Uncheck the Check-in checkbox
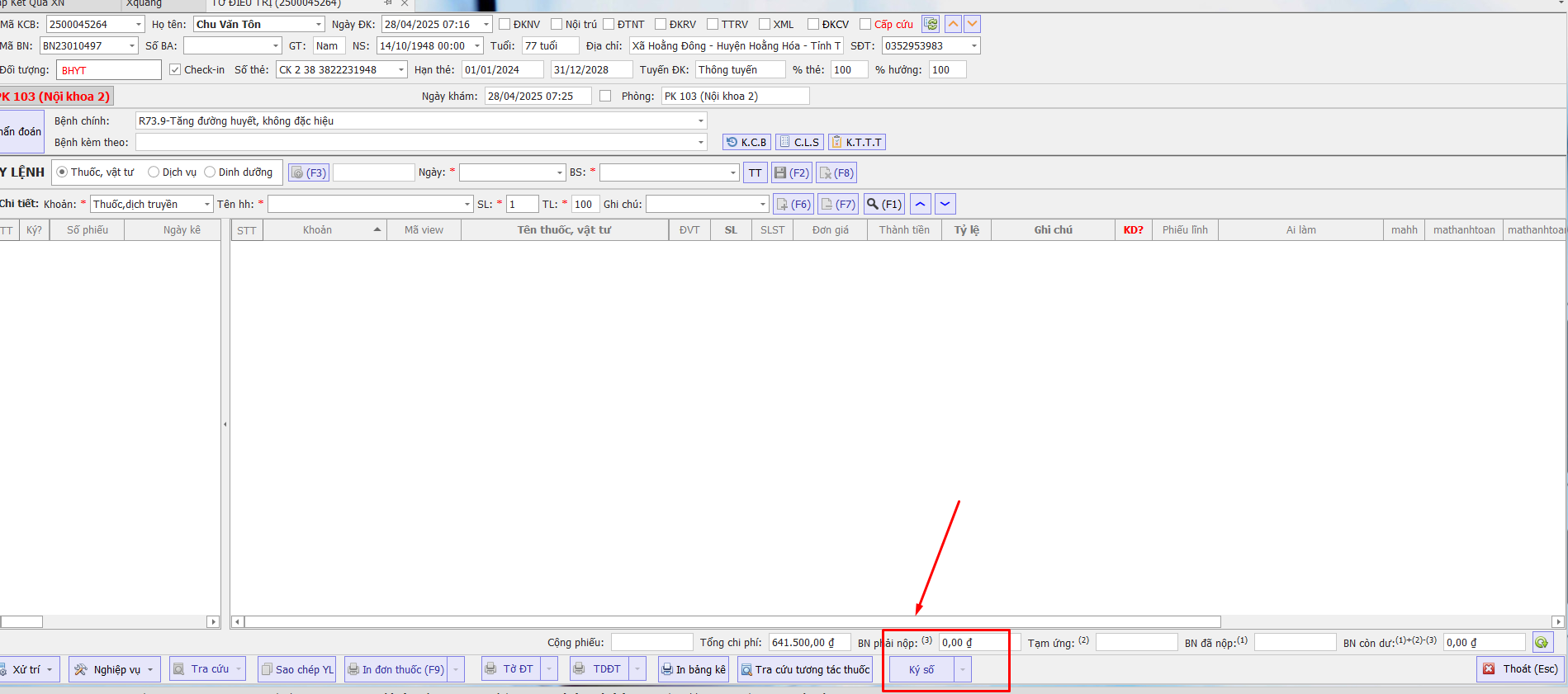 click(175, 69)
